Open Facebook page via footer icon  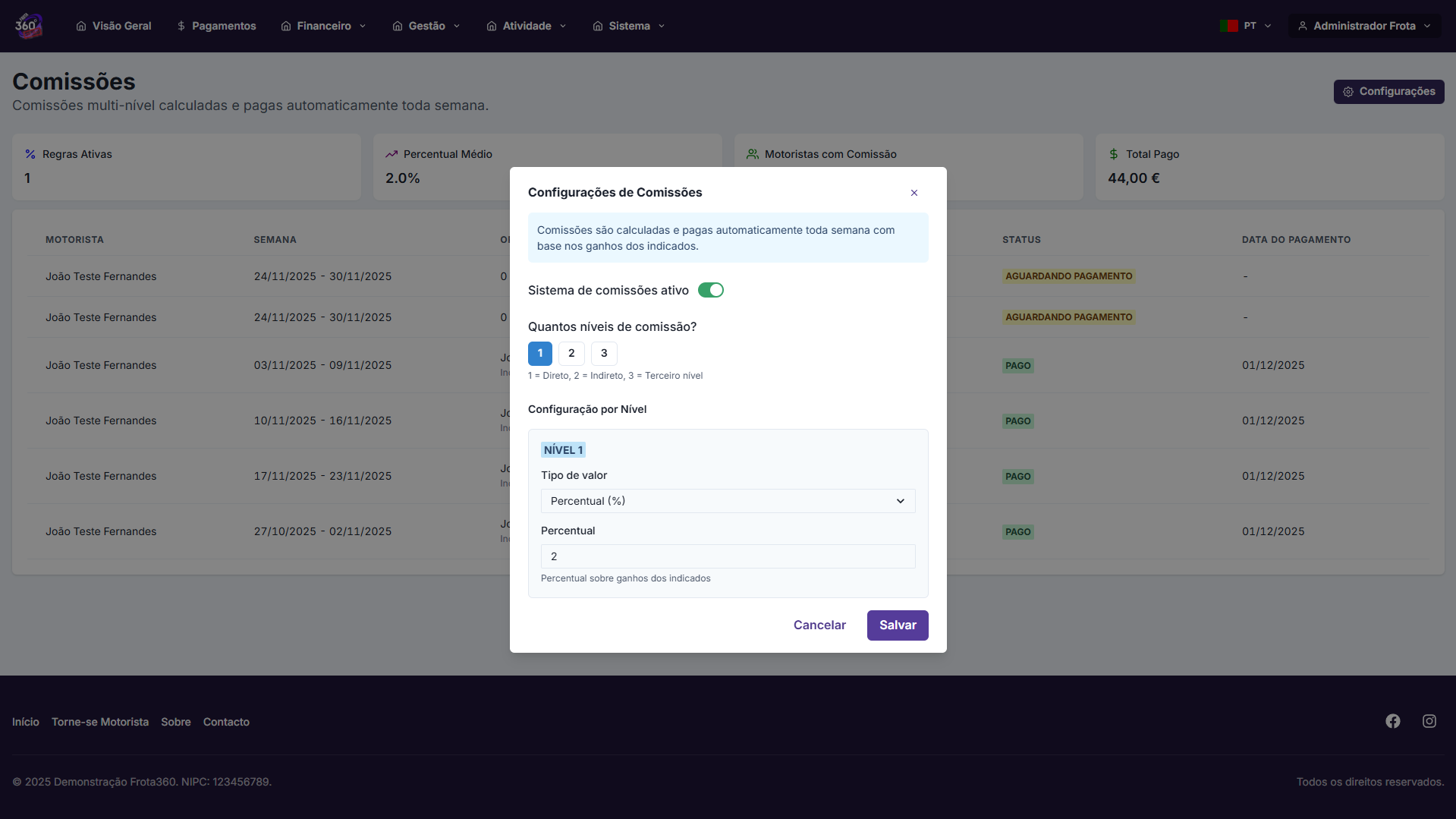[x=1392, y=721]
